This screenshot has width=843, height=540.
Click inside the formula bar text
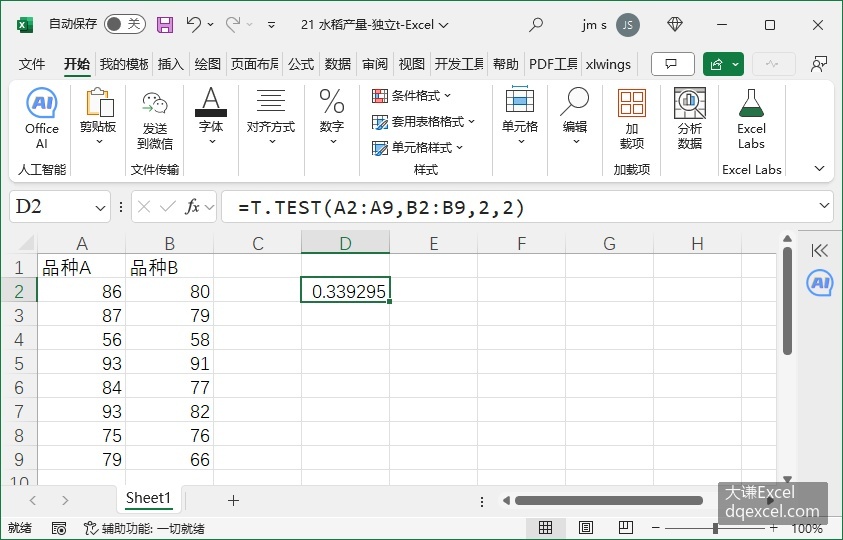click(381, 207)
